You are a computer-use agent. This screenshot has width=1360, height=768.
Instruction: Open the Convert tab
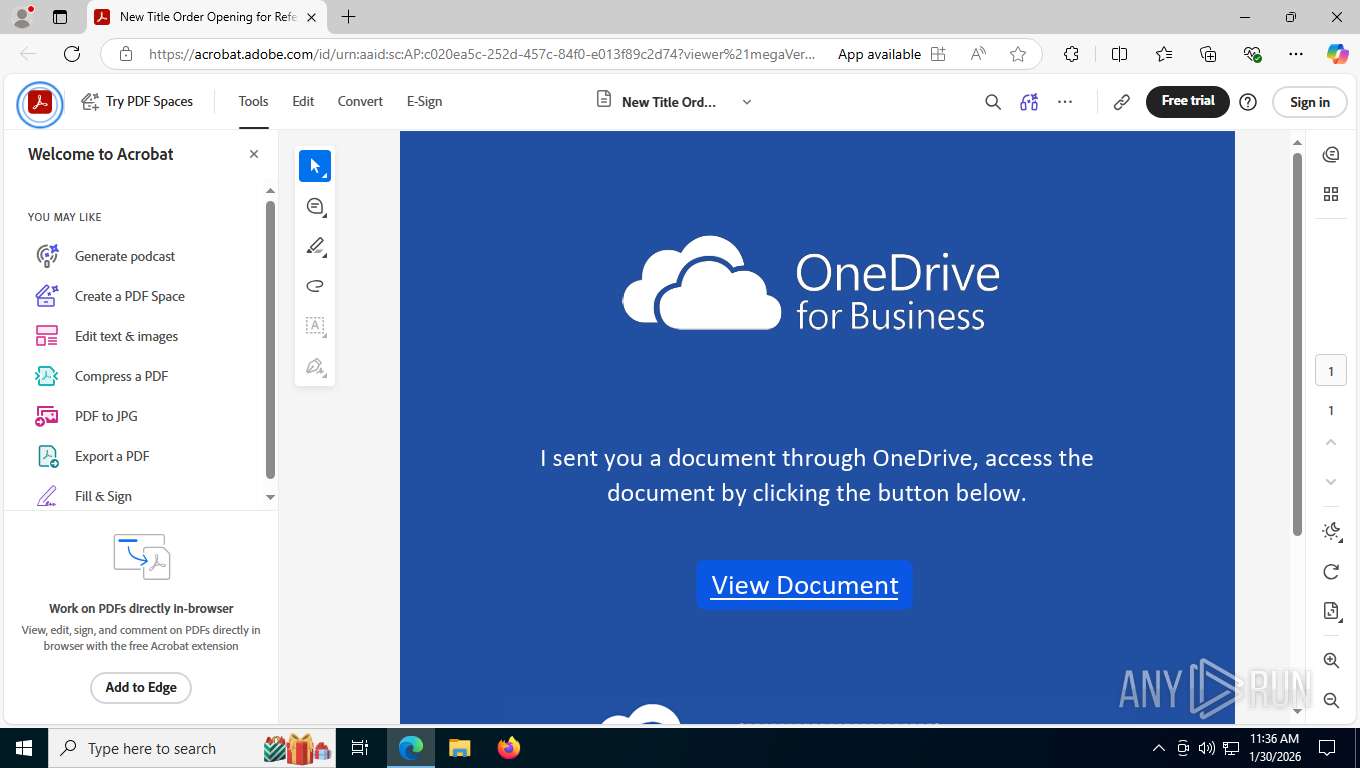[x=360, y=101]
